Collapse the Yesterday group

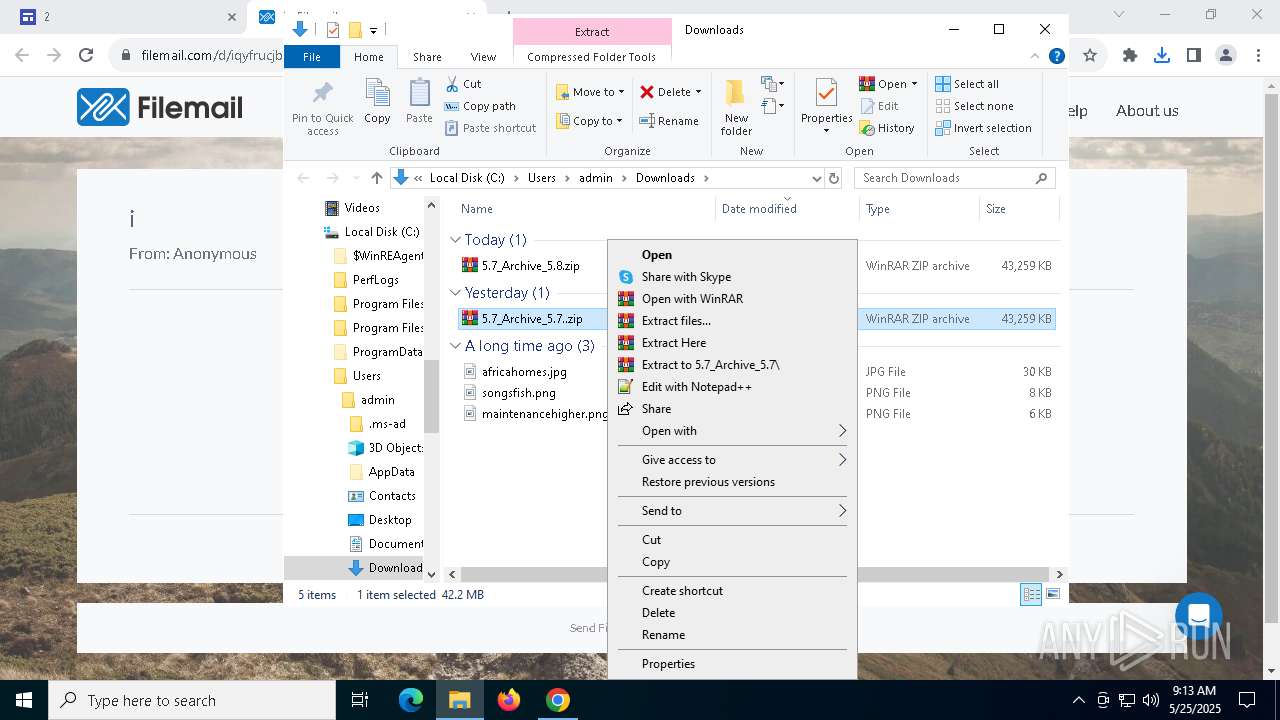click(x=455, y=293)
